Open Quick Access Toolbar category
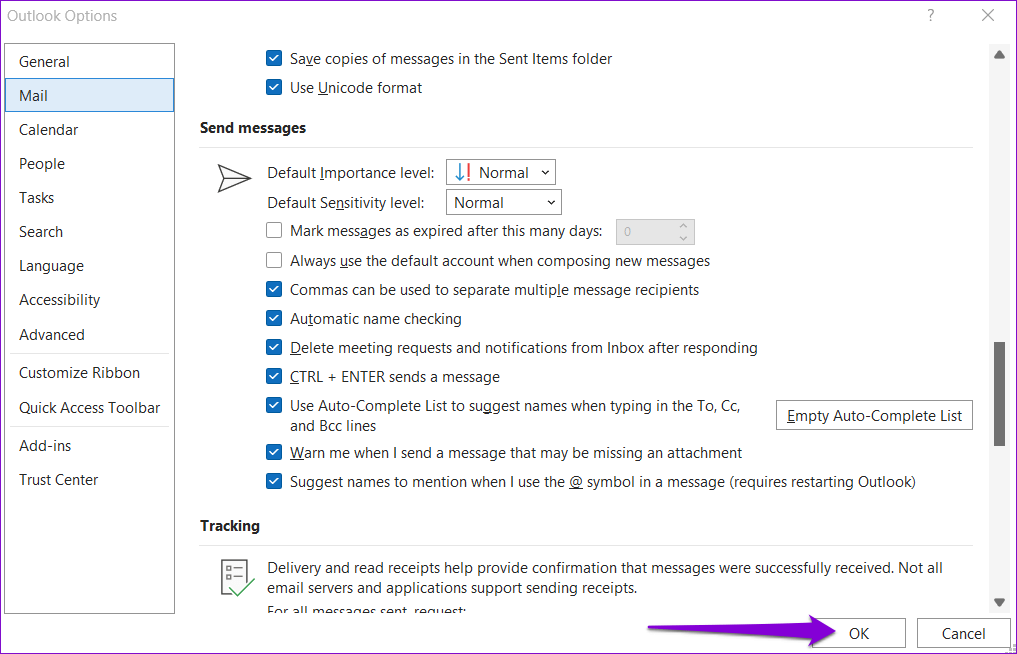The image size is (1017, 654). [x=90, y=407]
